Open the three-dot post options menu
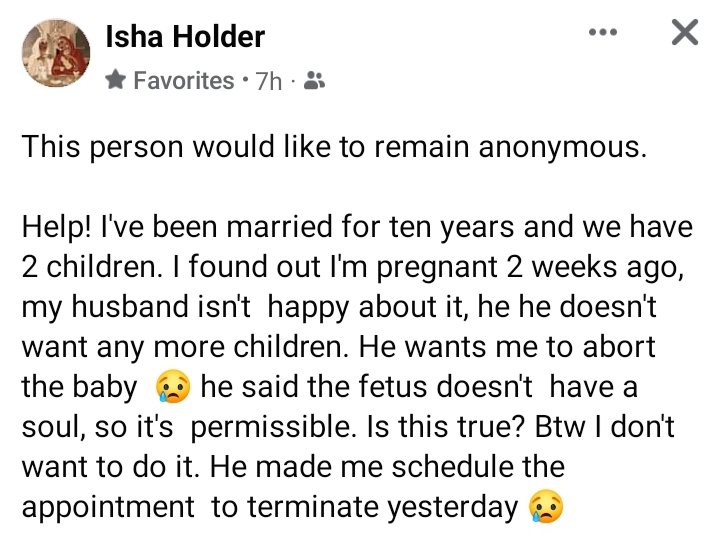This screenshot has width=720, height=544. (x=603, y=32)
